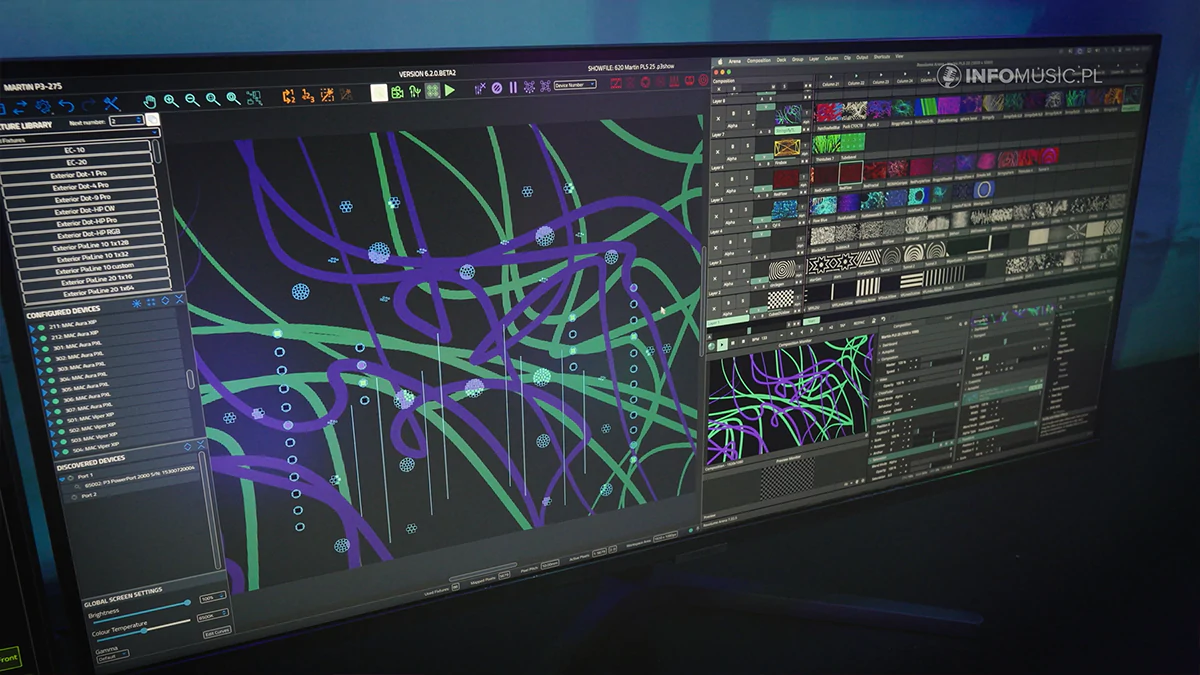Click the swap arrows icon in P3
The width and height of the screenshot is (1200, 675).
click(x=20, y=108)
